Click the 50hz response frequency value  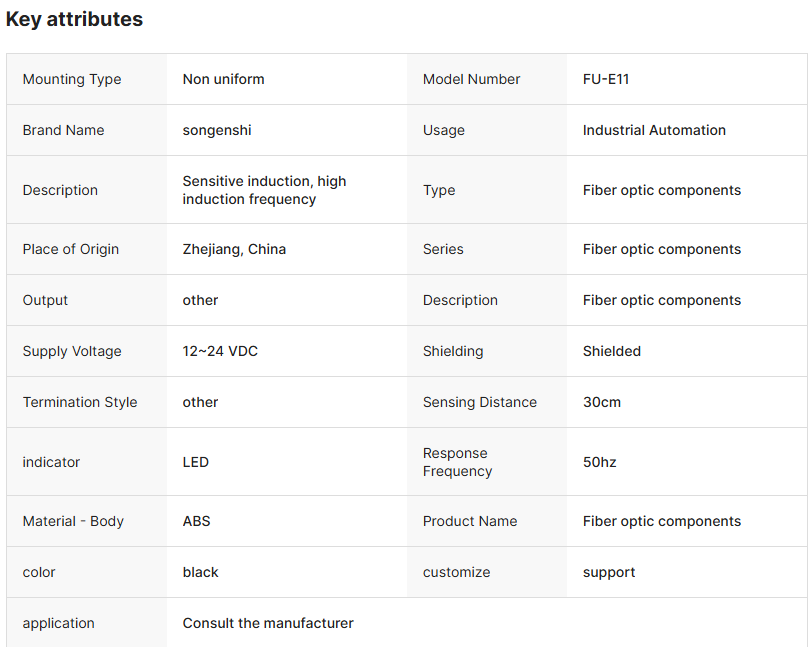coord(600,462)
